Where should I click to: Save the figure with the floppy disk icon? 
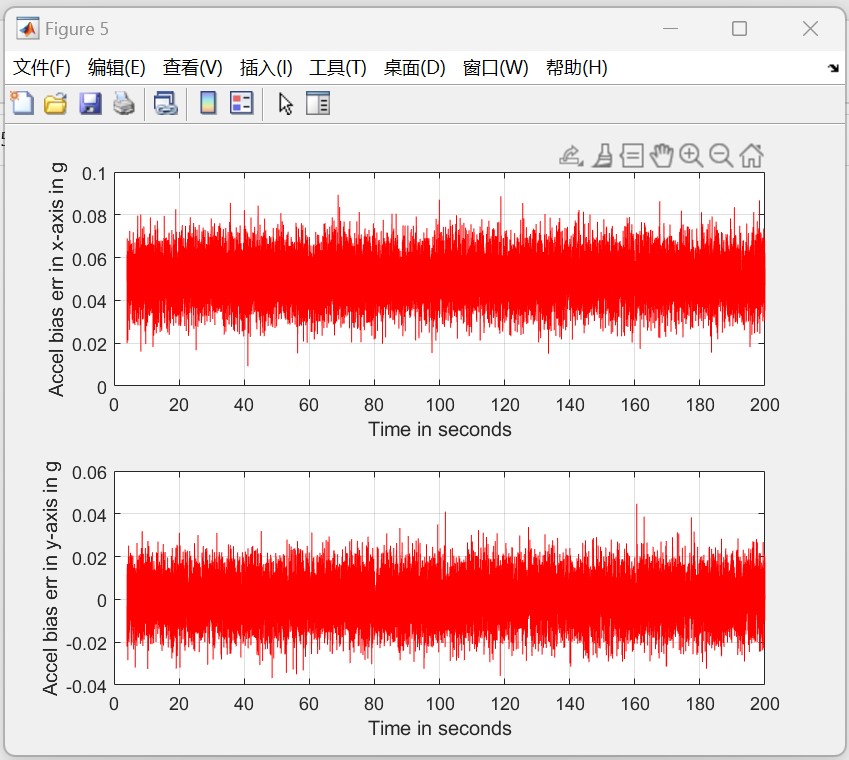click(90, 103)
